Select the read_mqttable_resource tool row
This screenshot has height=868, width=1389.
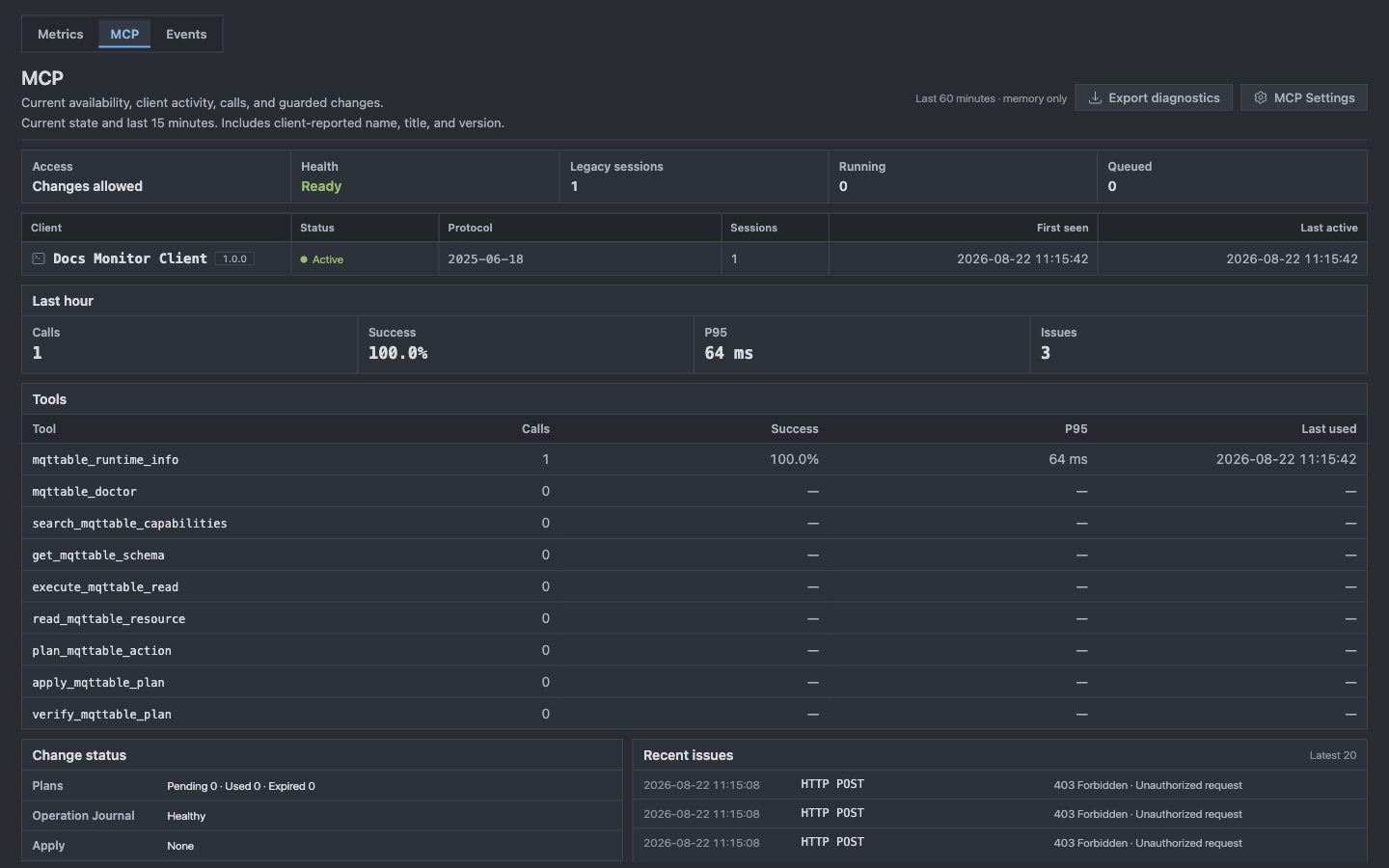point(694,618)
